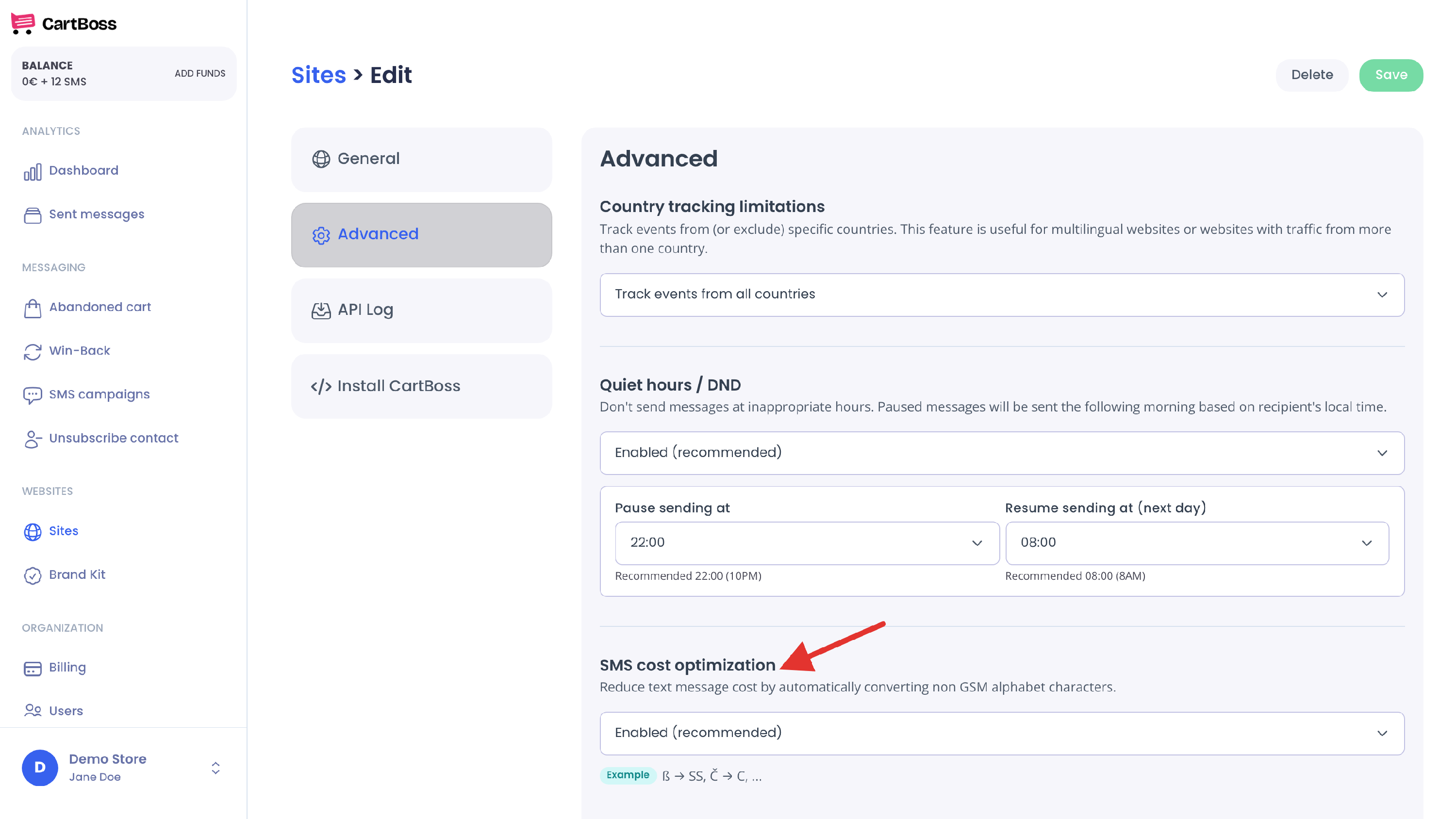Click the Dashboard bar chart icon
Image resolution: width=1456 pixels, height=819 pixels.
point(33,172)
